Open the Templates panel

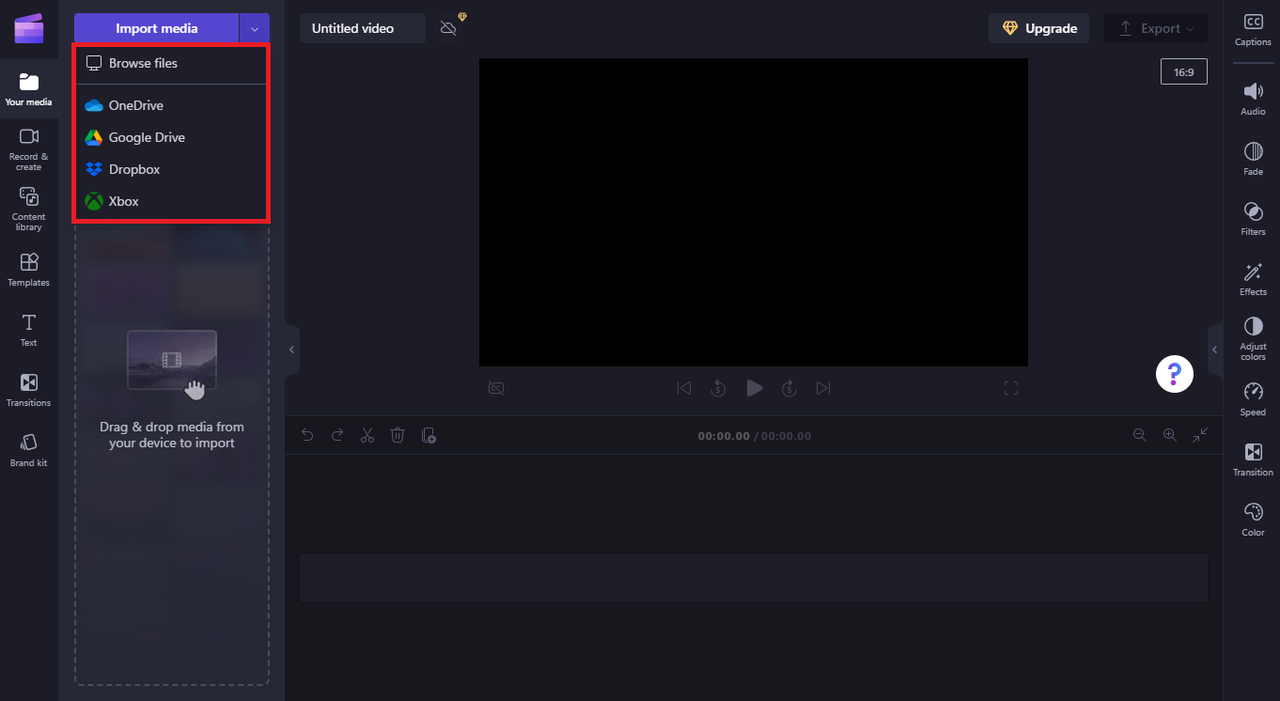click(29, 269)
